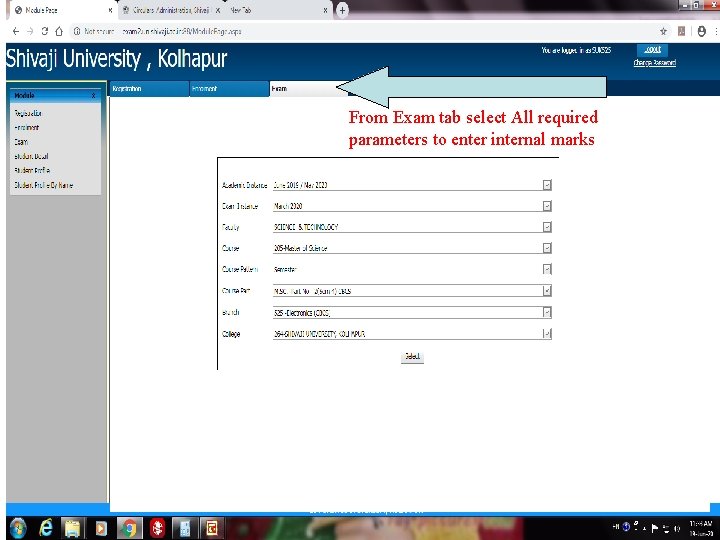720x540 pixels.
Task: Reload the current page
Action: [45, 31]
